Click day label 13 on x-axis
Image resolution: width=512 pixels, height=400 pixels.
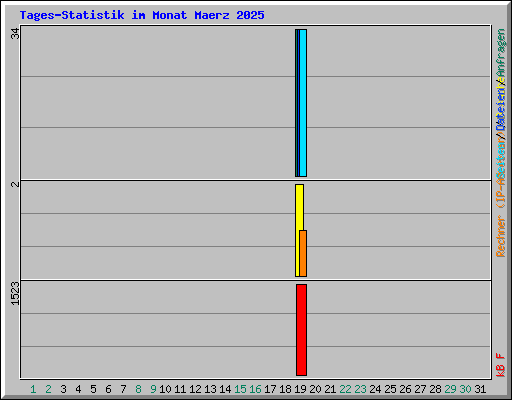click(210, 389)
